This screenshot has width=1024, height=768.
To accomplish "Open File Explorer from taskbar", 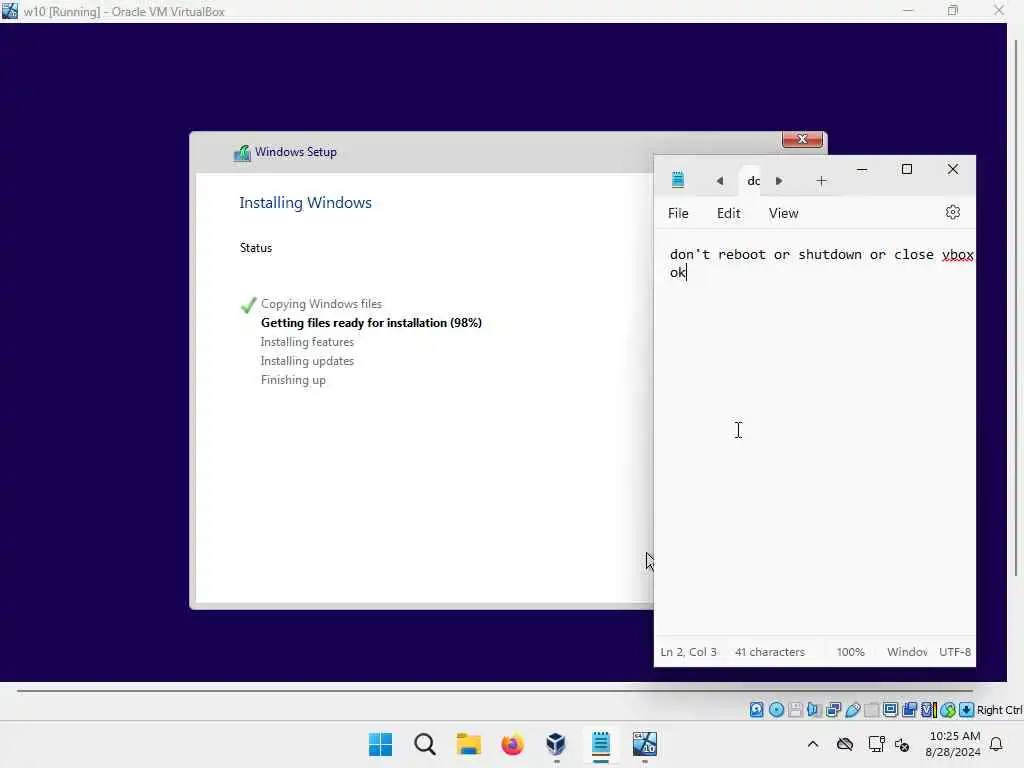I will point(468,744).
